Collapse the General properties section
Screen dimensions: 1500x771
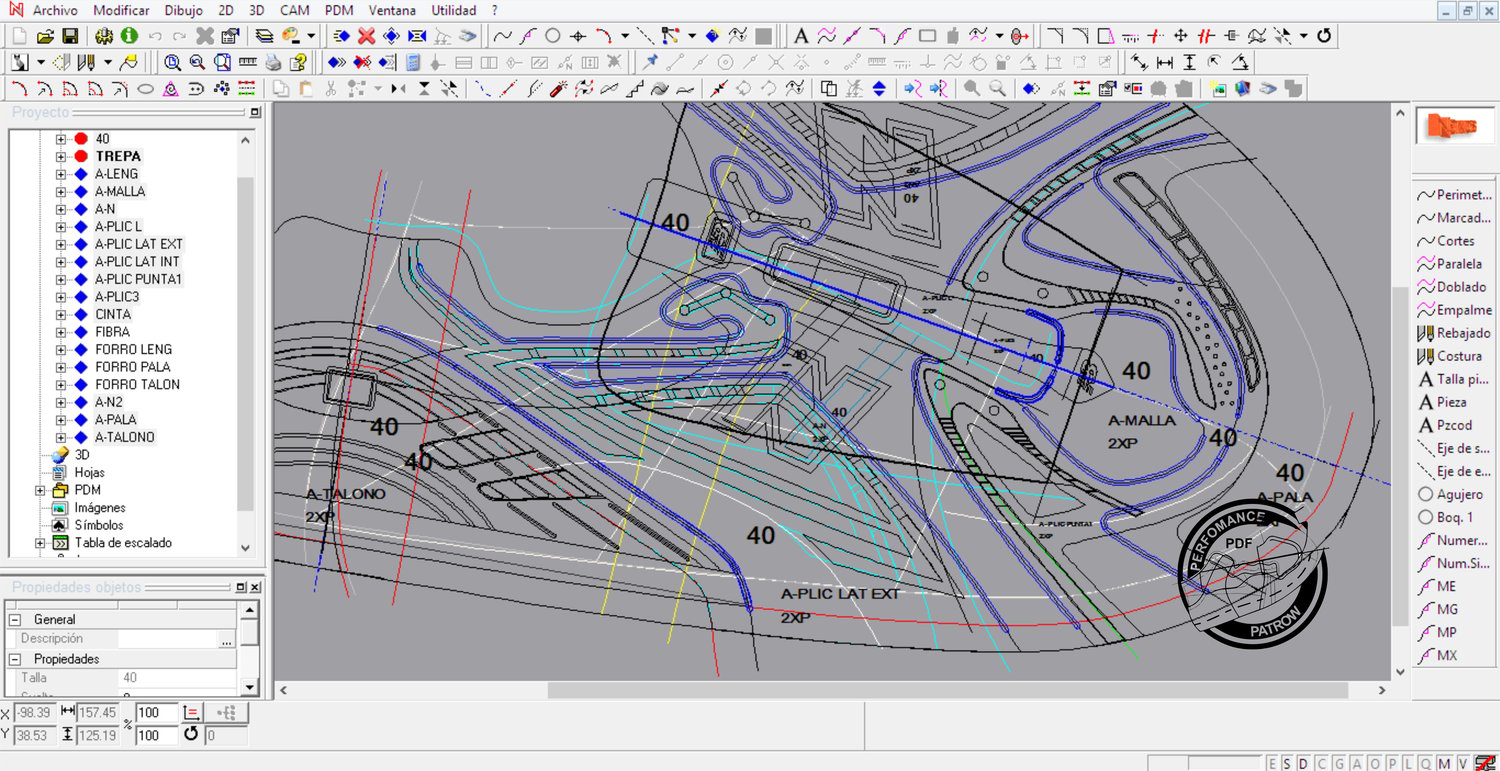pos(16,620)
